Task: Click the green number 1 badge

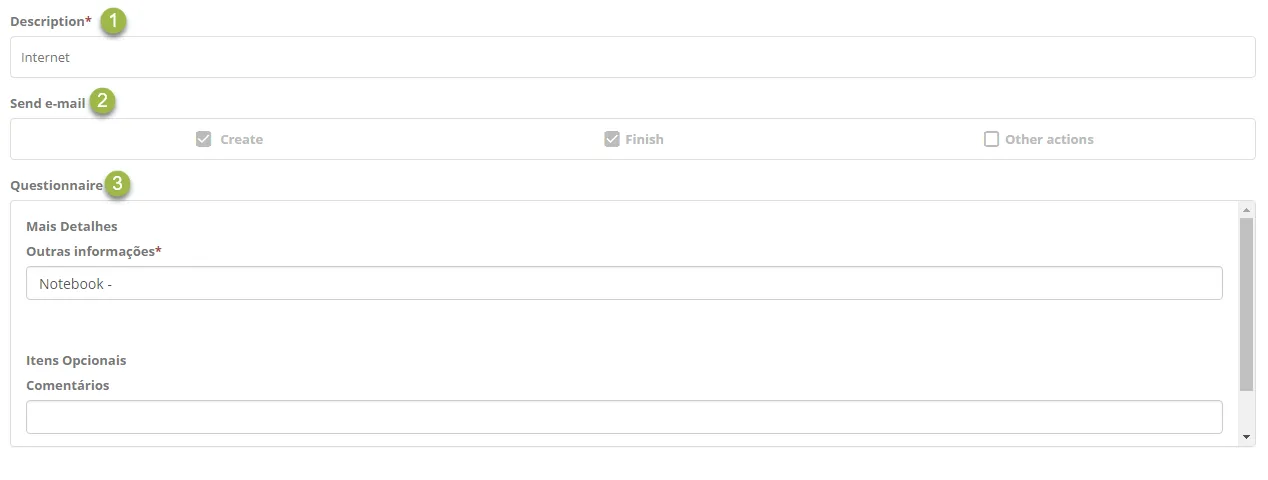Action: coord(115,21)
